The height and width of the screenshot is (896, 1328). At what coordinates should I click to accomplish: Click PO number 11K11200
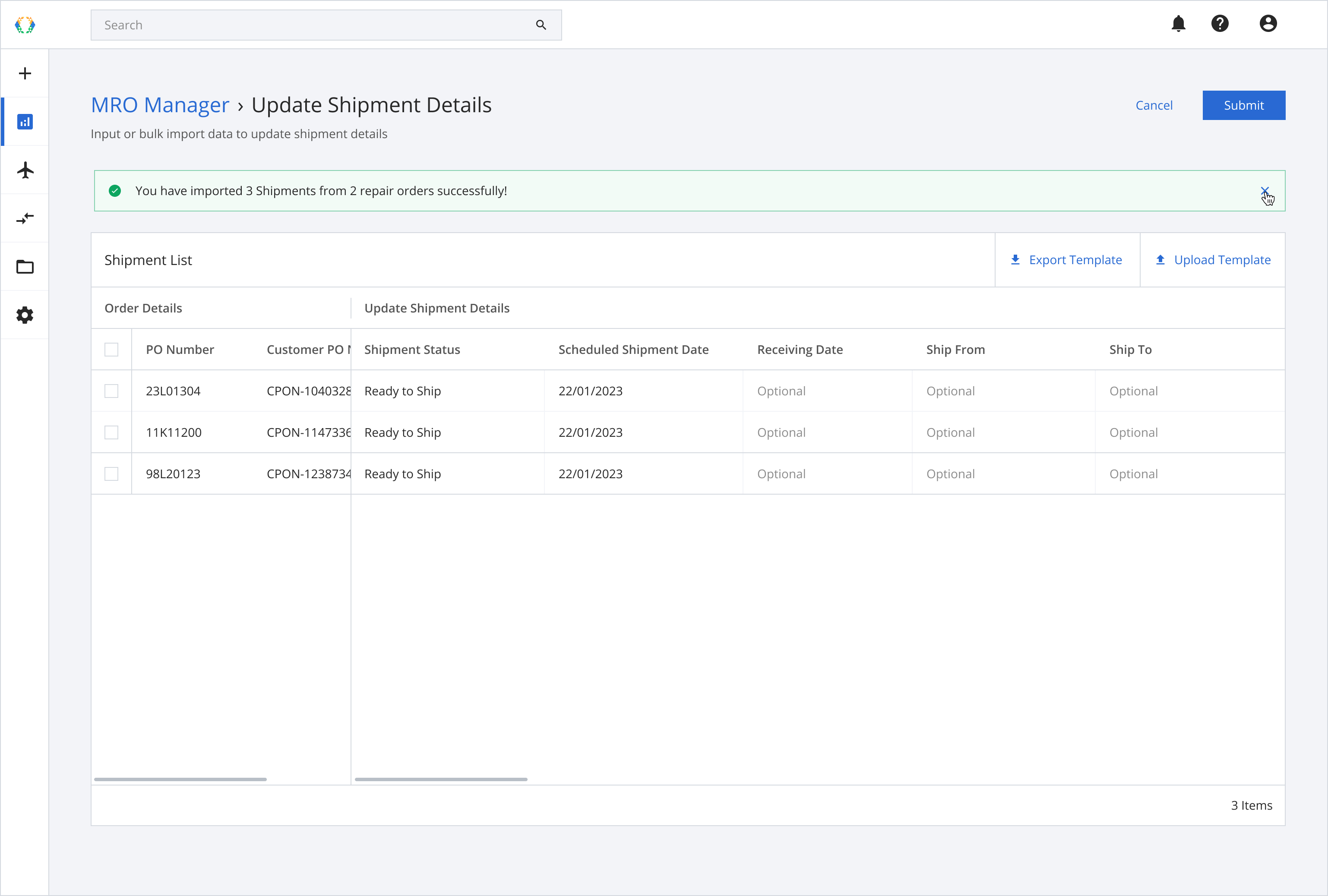coord(174,432)
